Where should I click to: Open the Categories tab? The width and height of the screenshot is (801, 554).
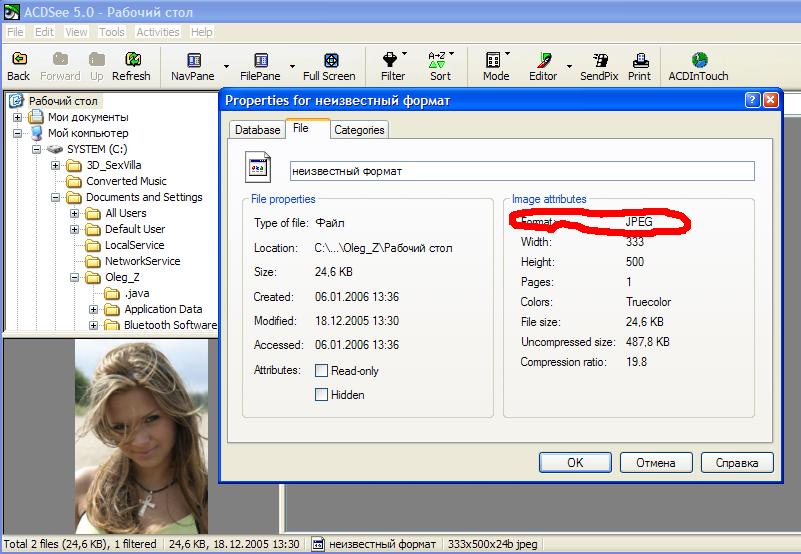[359, 130]
